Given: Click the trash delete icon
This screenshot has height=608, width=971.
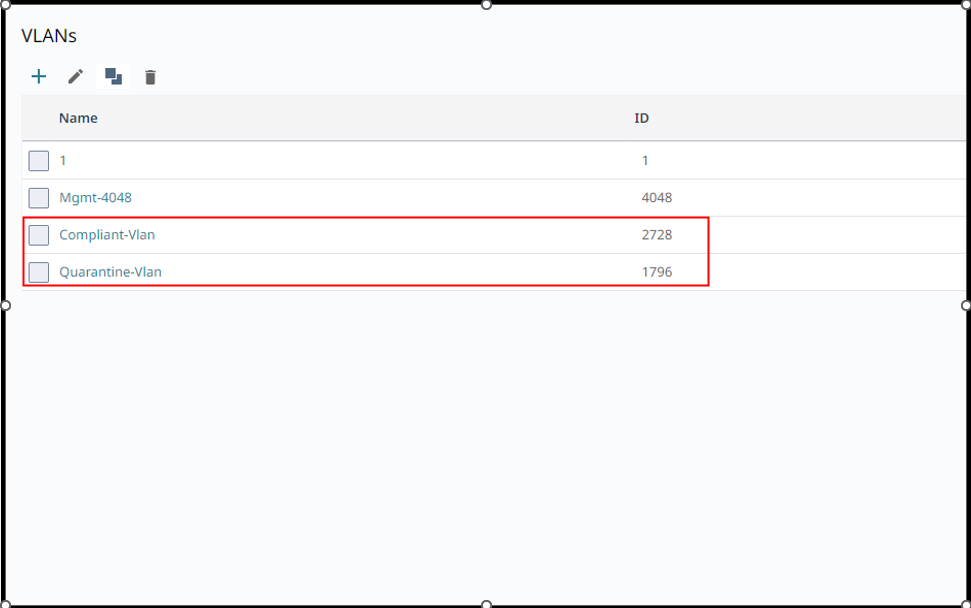Looking at the screenshot, I should click(x=150, y=77).
